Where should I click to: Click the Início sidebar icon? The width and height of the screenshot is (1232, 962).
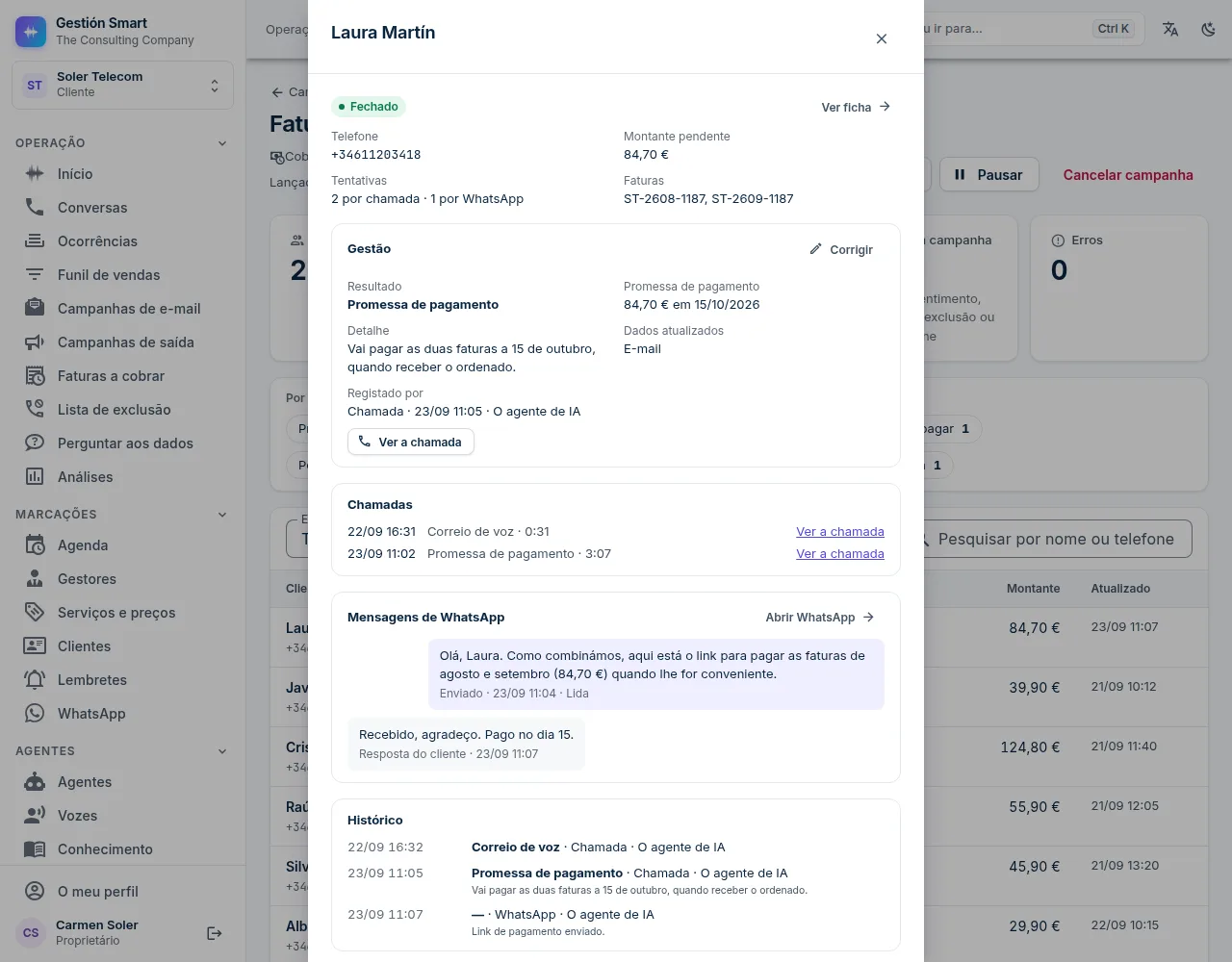pos(35,174)
